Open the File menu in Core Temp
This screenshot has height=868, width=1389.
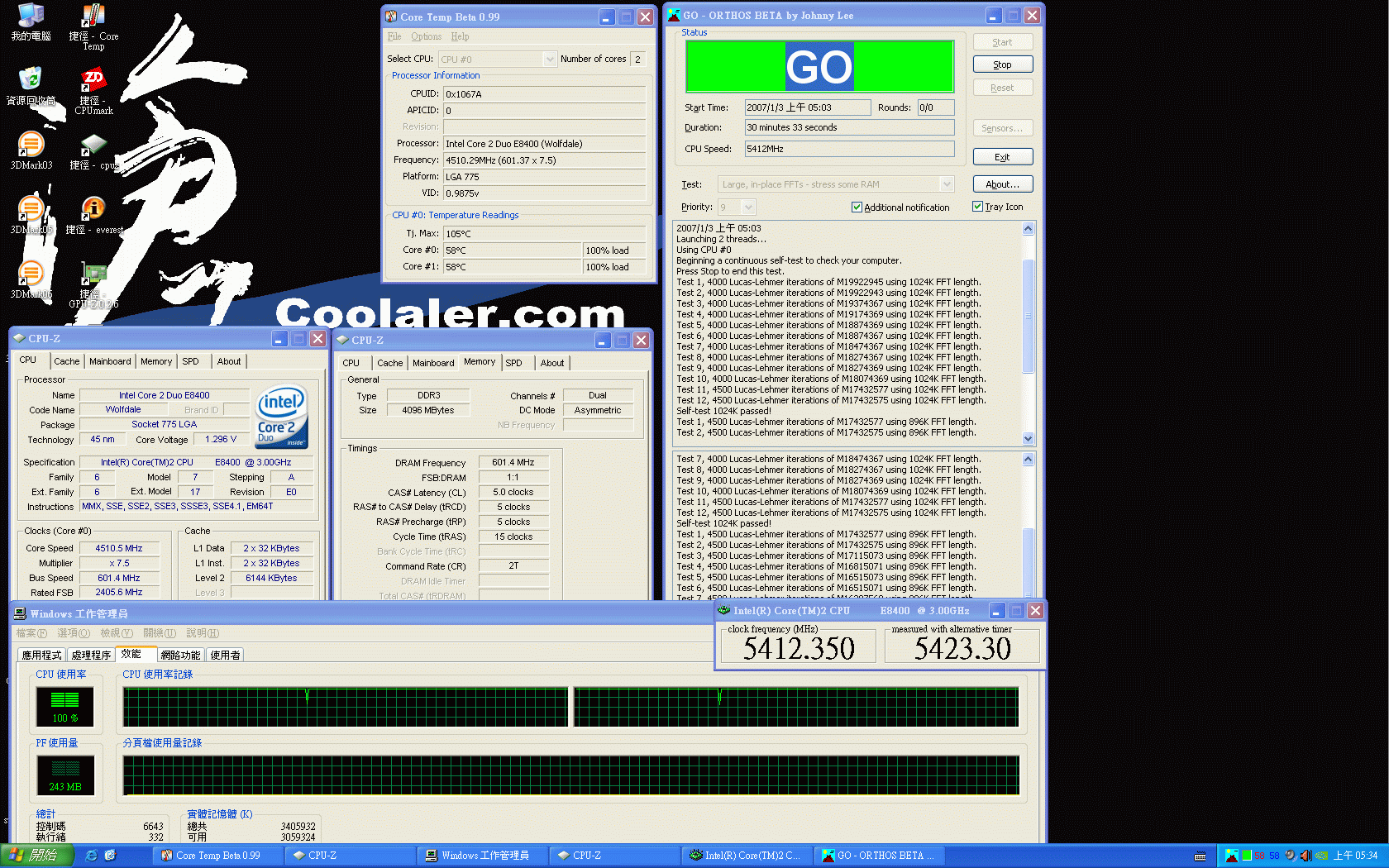pos(394,36)
